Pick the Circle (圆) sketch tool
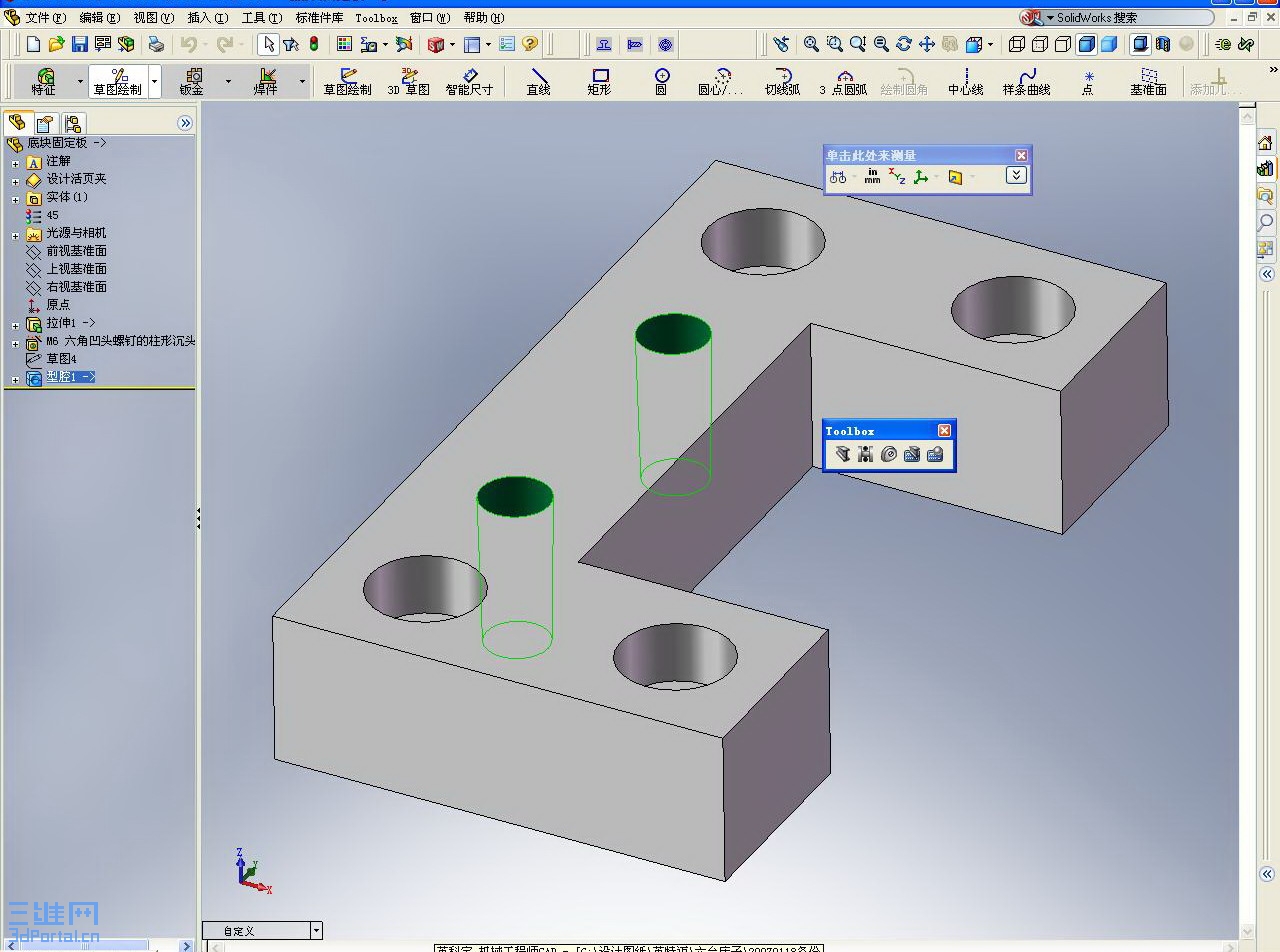Viewport: 1280px width, 952px height. [x=661, y=82]
